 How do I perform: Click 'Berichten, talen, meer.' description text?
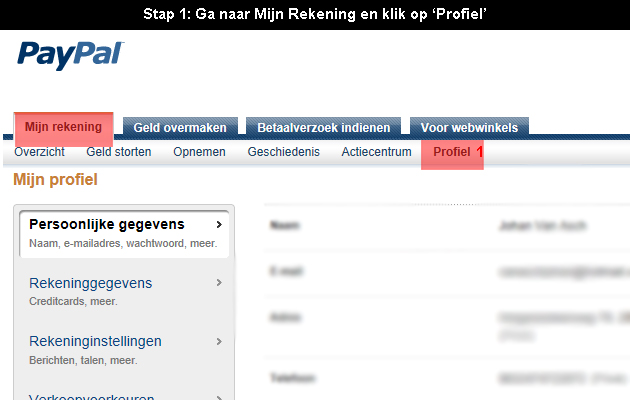point(83,360)
